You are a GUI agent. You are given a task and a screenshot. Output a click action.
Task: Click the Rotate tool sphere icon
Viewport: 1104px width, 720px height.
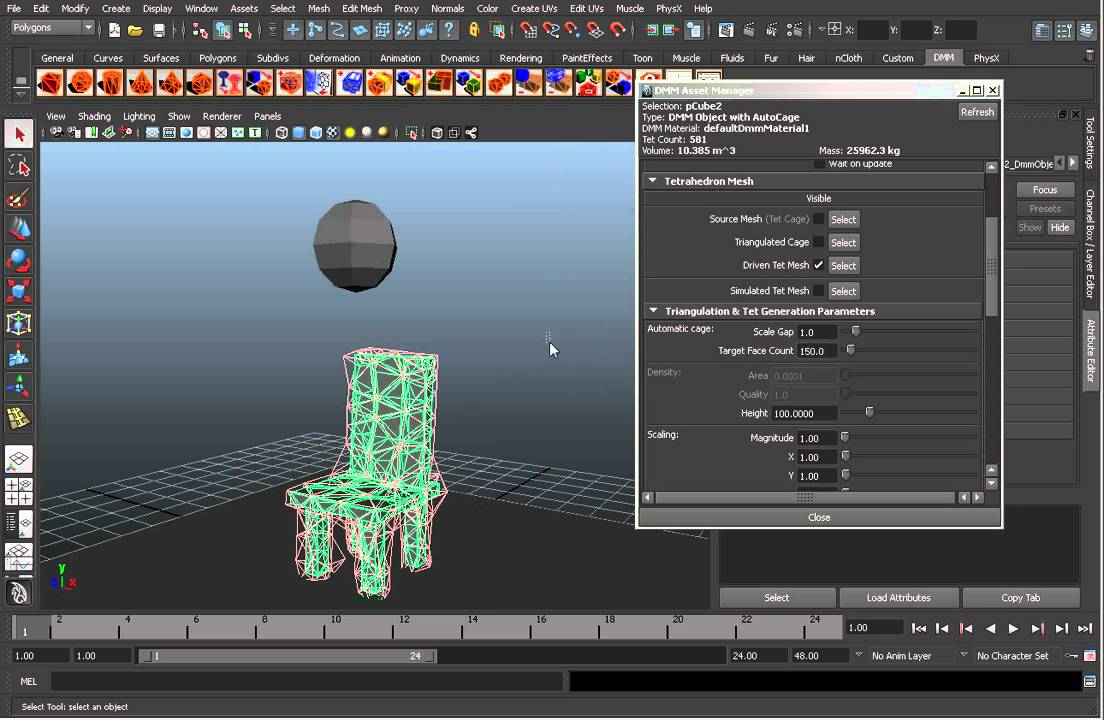(x=19, y=261)
